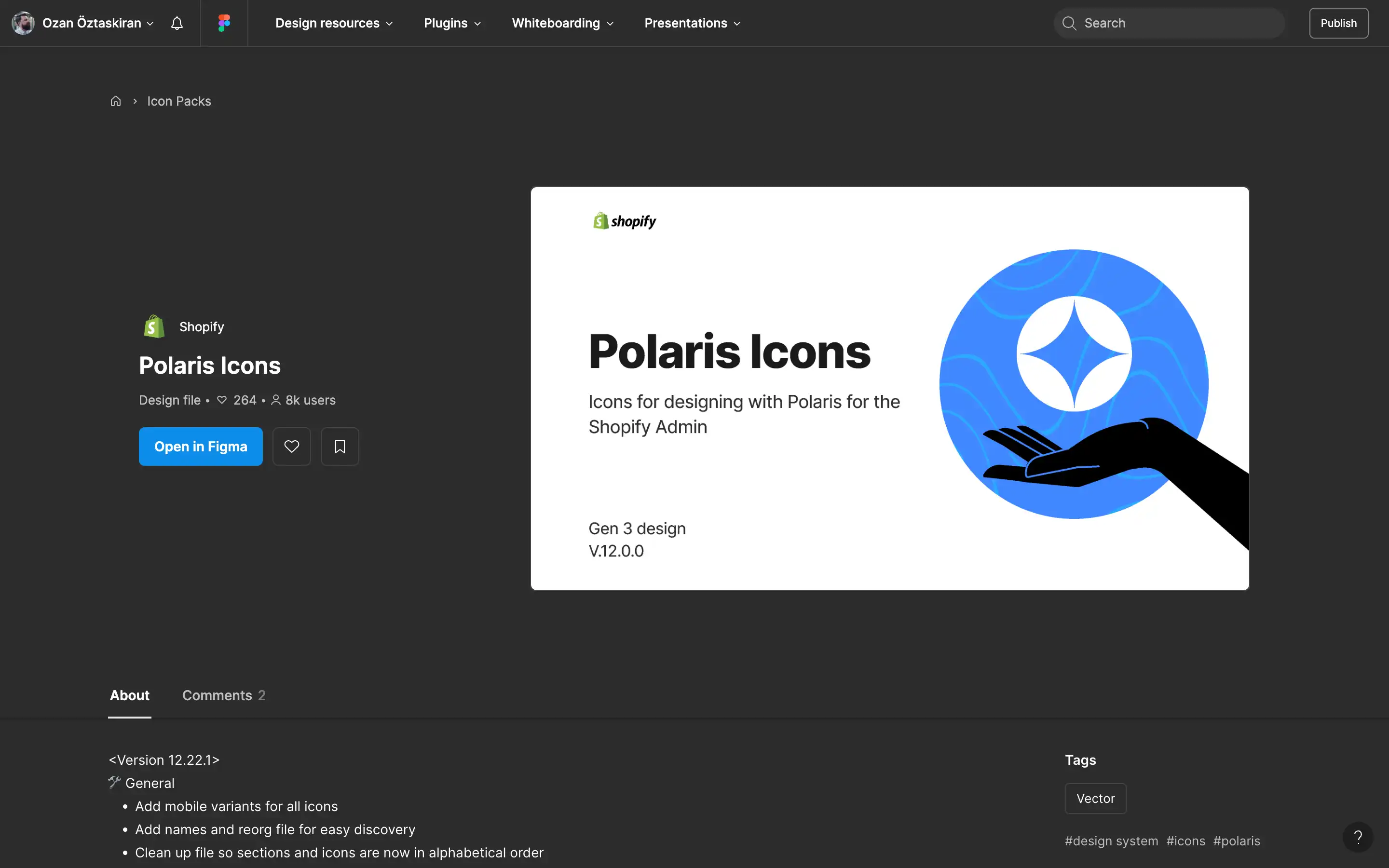Open Whiteboarding dropdown menu
The width and height of the screenshot is (1389, 868).
562,23
